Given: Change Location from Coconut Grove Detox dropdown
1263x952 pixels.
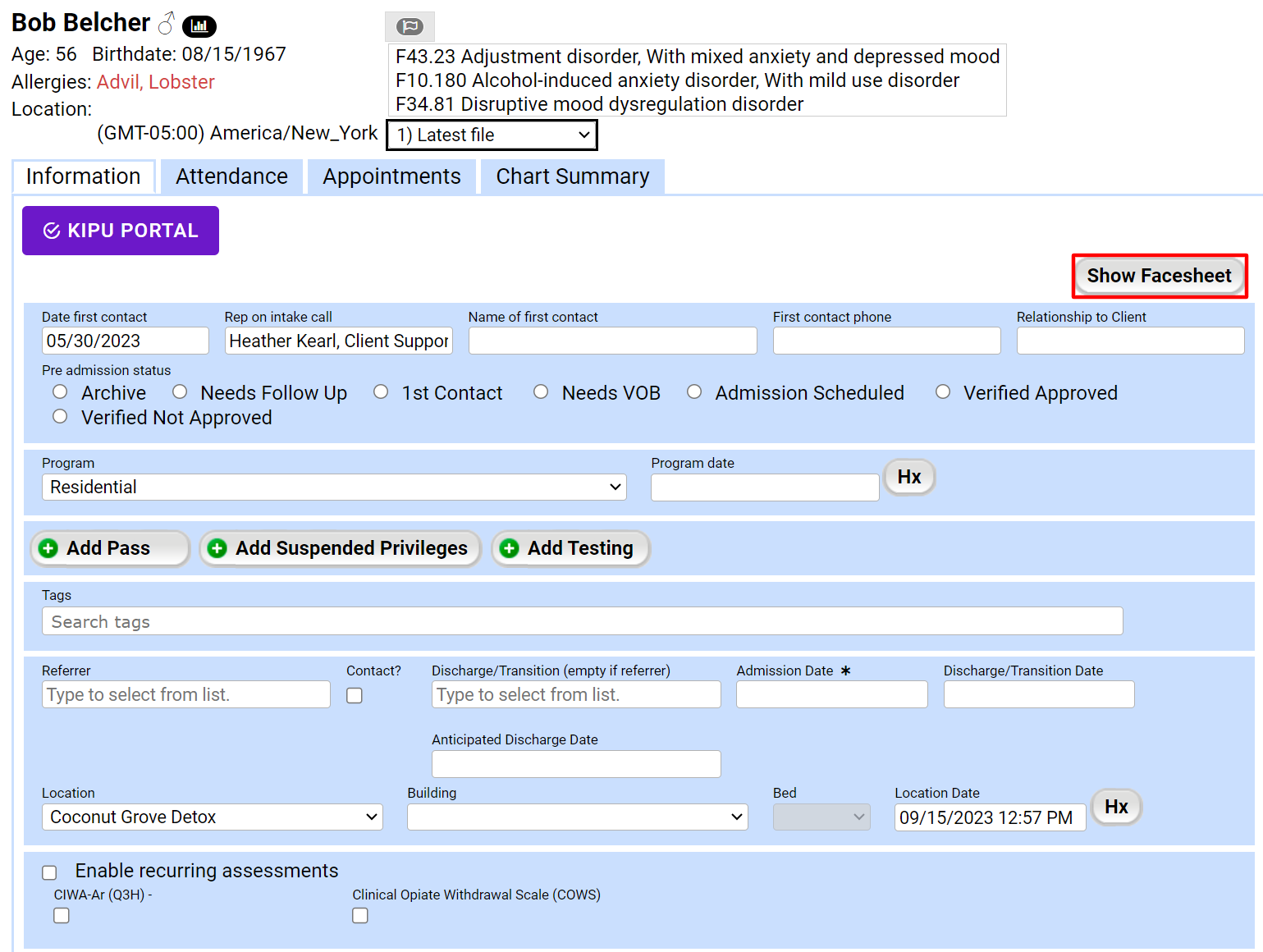Looking at the screenshot, I should pyautogui.click(x=212, y=817).
